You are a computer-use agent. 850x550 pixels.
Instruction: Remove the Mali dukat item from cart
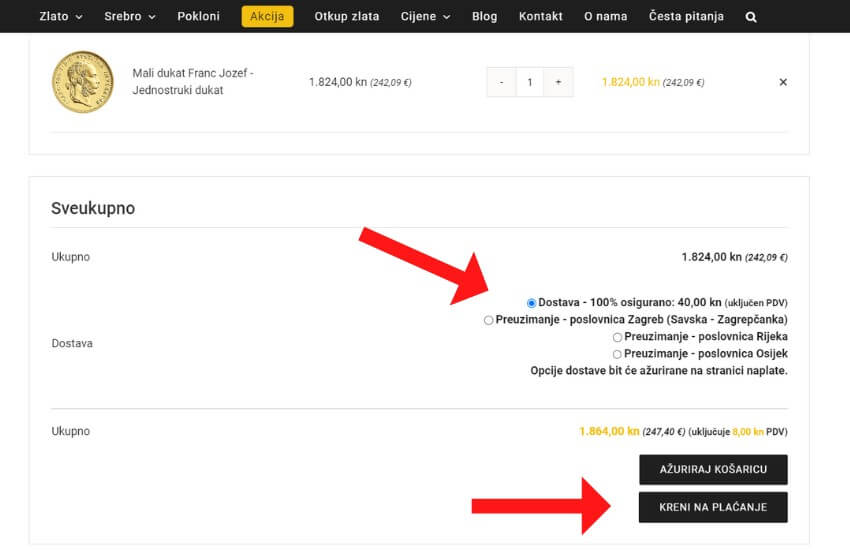pyautogui.click(x=783, y=82)
